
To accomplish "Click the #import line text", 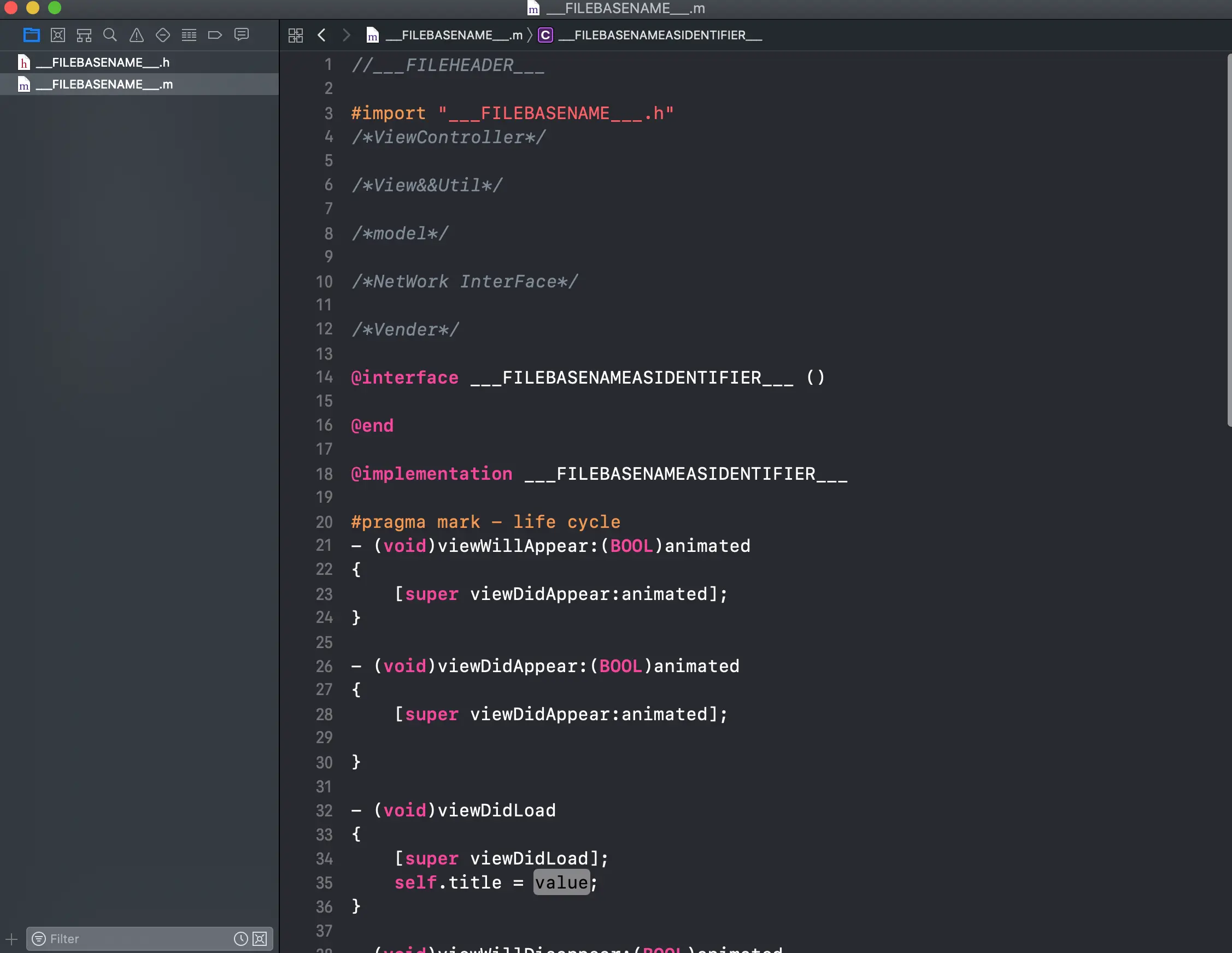I will pos(512,113).
